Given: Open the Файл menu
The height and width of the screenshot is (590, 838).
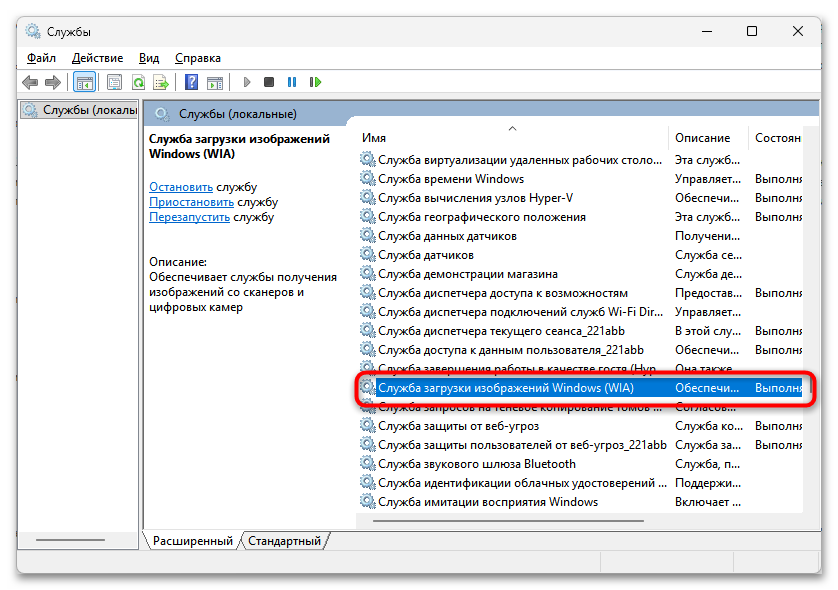Looking at the screenshot, I should (x=41, y=58).
